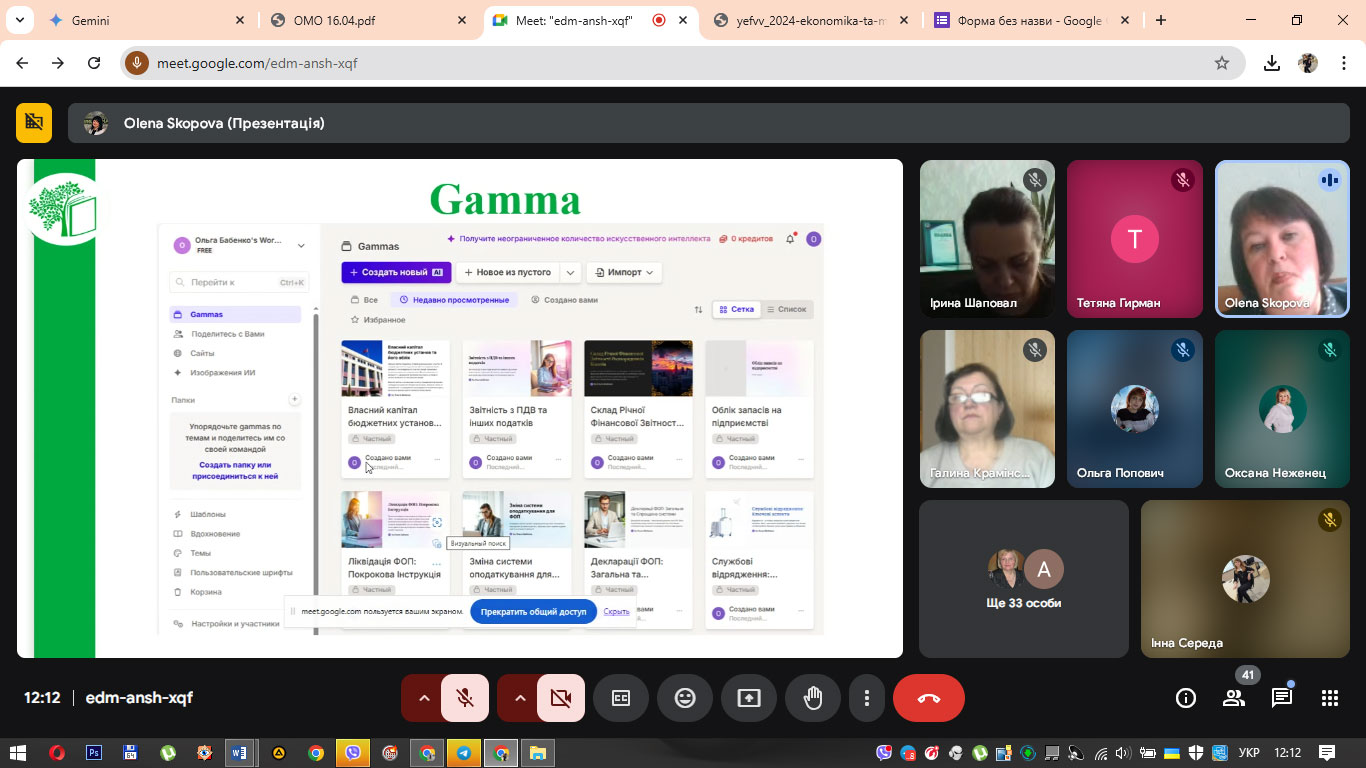Viewport: 1366px width, 768px height.
Task: Open the present screen option
Action: pyautogui.click(x=749, y=698)
